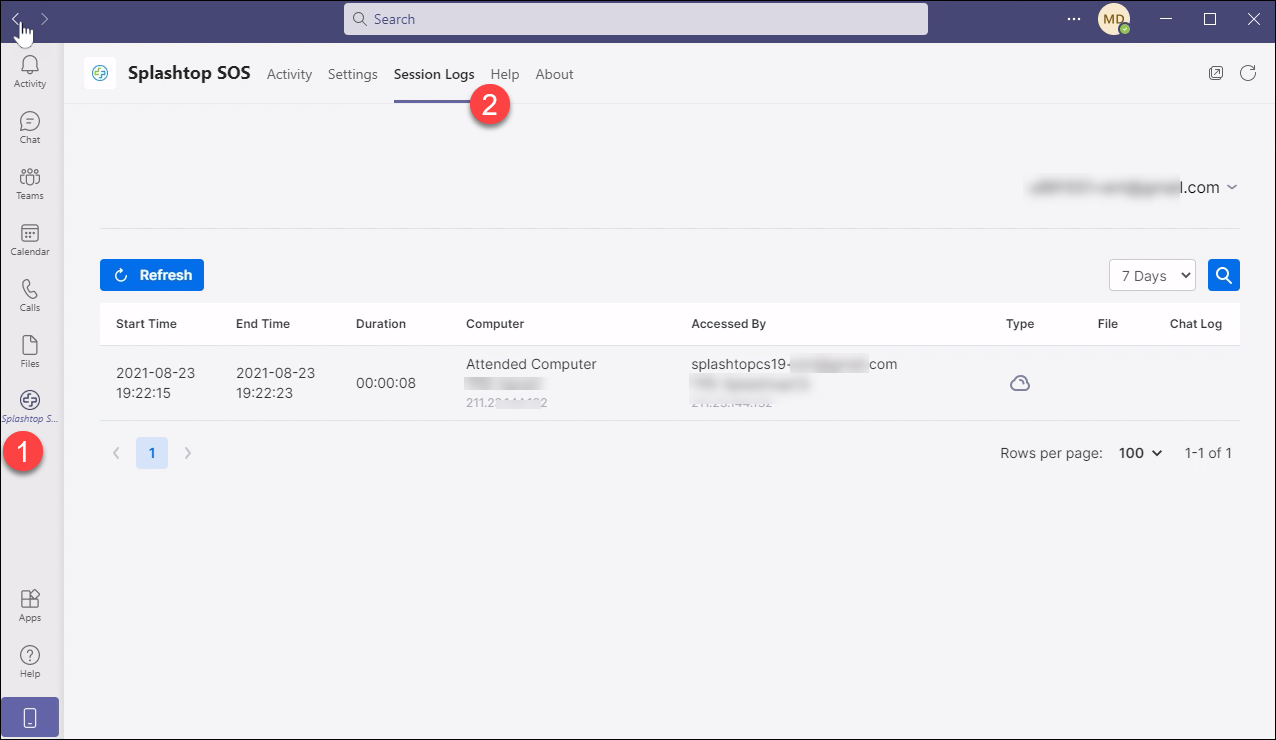Open the Activity bell icon in sidebar
This screenshot has height=740, width=1276.
[x=30, y=71]
